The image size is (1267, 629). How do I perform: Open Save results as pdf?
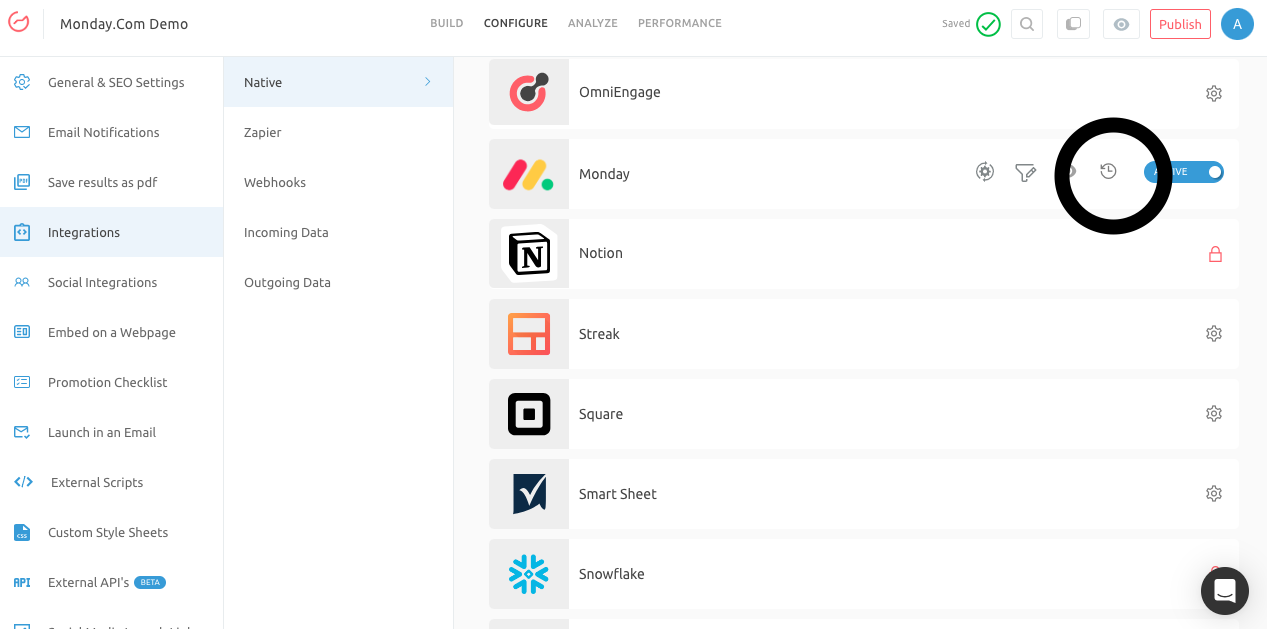click(111, 182)
